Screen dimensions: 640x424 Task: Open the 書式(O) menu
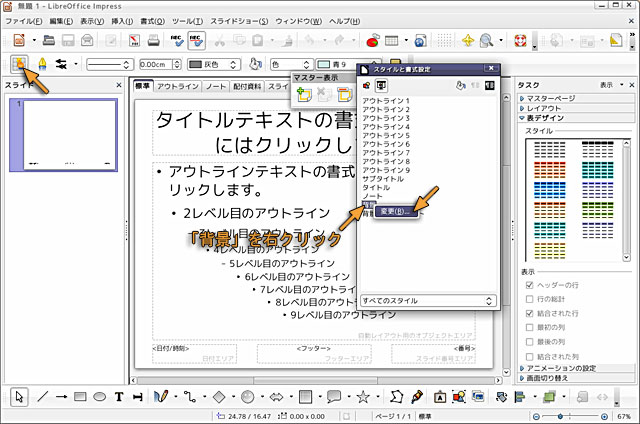pos(153,20)
